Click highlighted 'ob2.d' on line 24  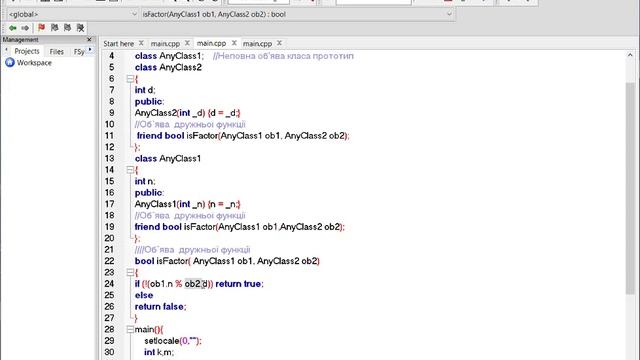click(x=196, y=284)
